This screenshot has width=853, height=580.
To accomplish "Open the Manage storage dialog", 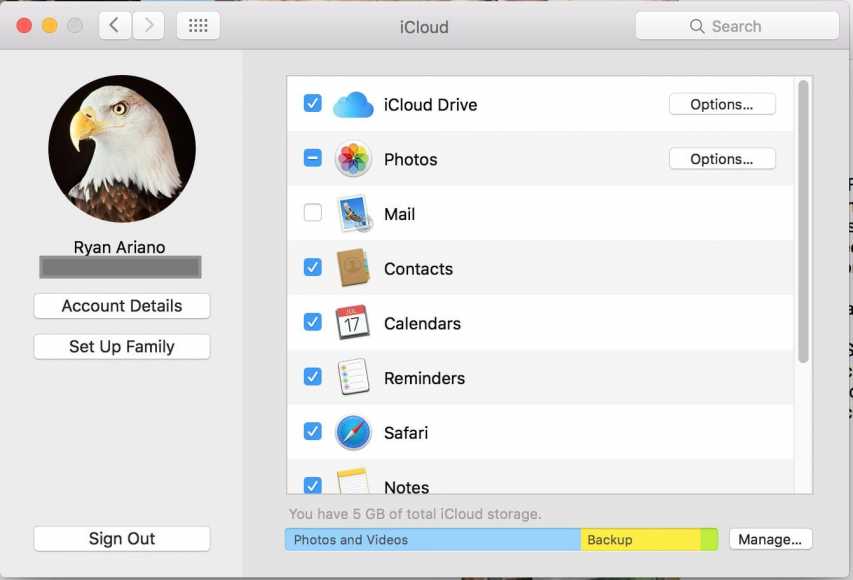I will 770,538.
